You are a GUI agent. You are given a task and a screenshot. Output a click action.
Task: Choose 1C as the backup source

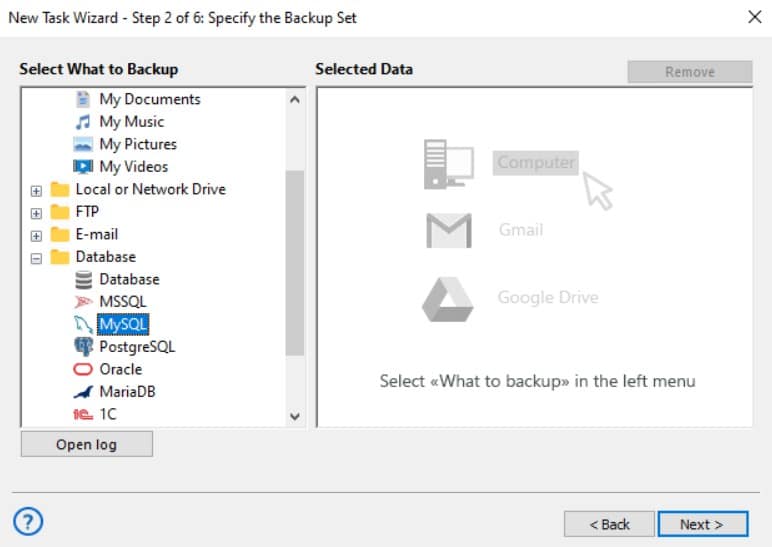point(108,415)
